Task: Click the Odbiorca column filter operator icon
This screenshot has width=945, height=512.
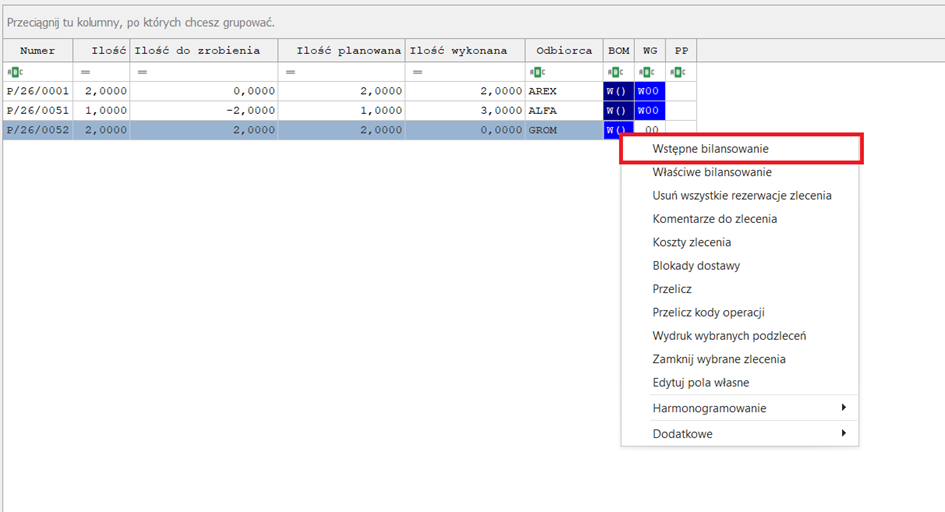Action: [x=537, y=72]
